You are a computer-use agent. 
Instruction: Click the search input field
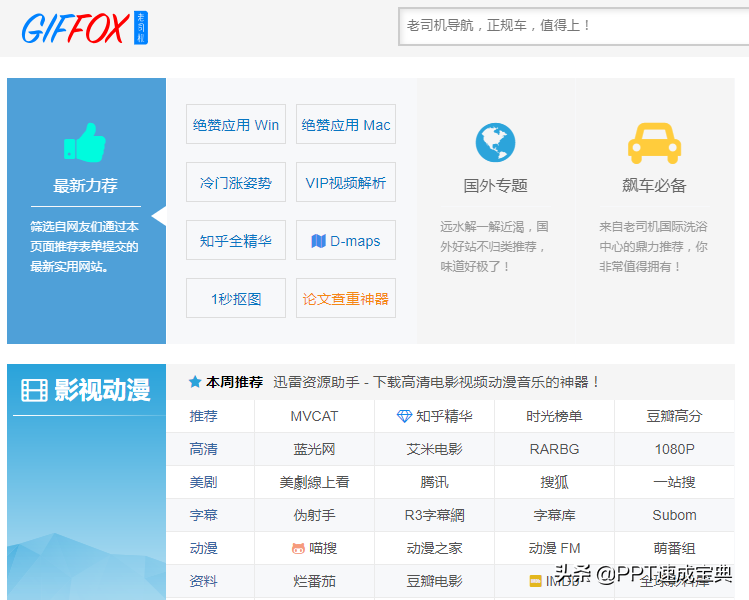(570, 25)
